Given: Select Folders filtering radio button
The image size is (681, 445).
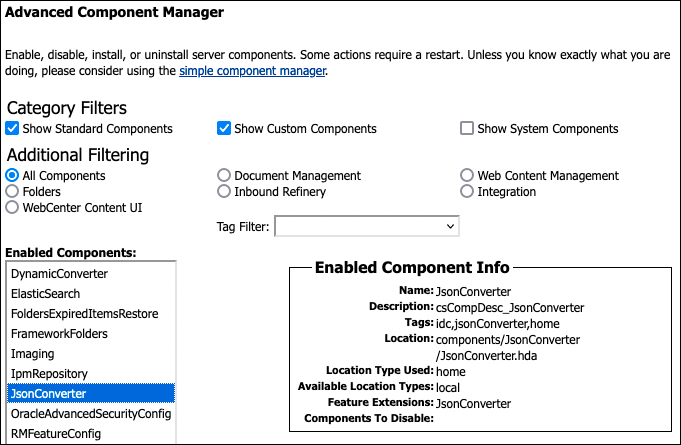Looking at the screenshot, I should coord(12,191).
